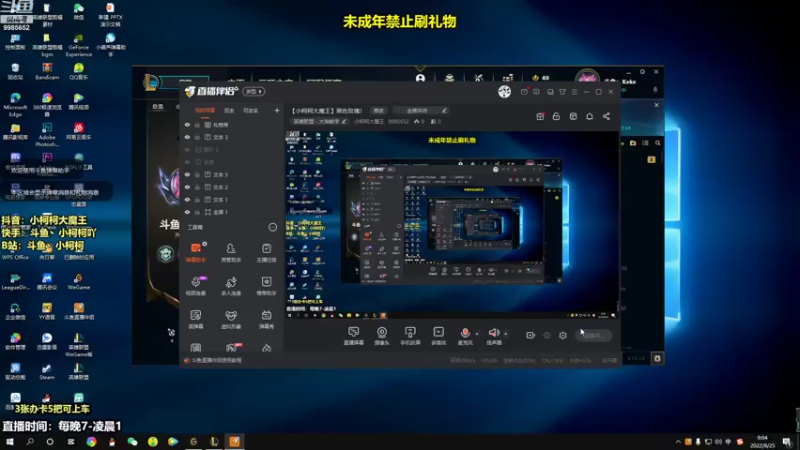This screenshot has height=450, width=800.
Task: Open the 榜单助手 ranking assistant tool
Action: 266,285
